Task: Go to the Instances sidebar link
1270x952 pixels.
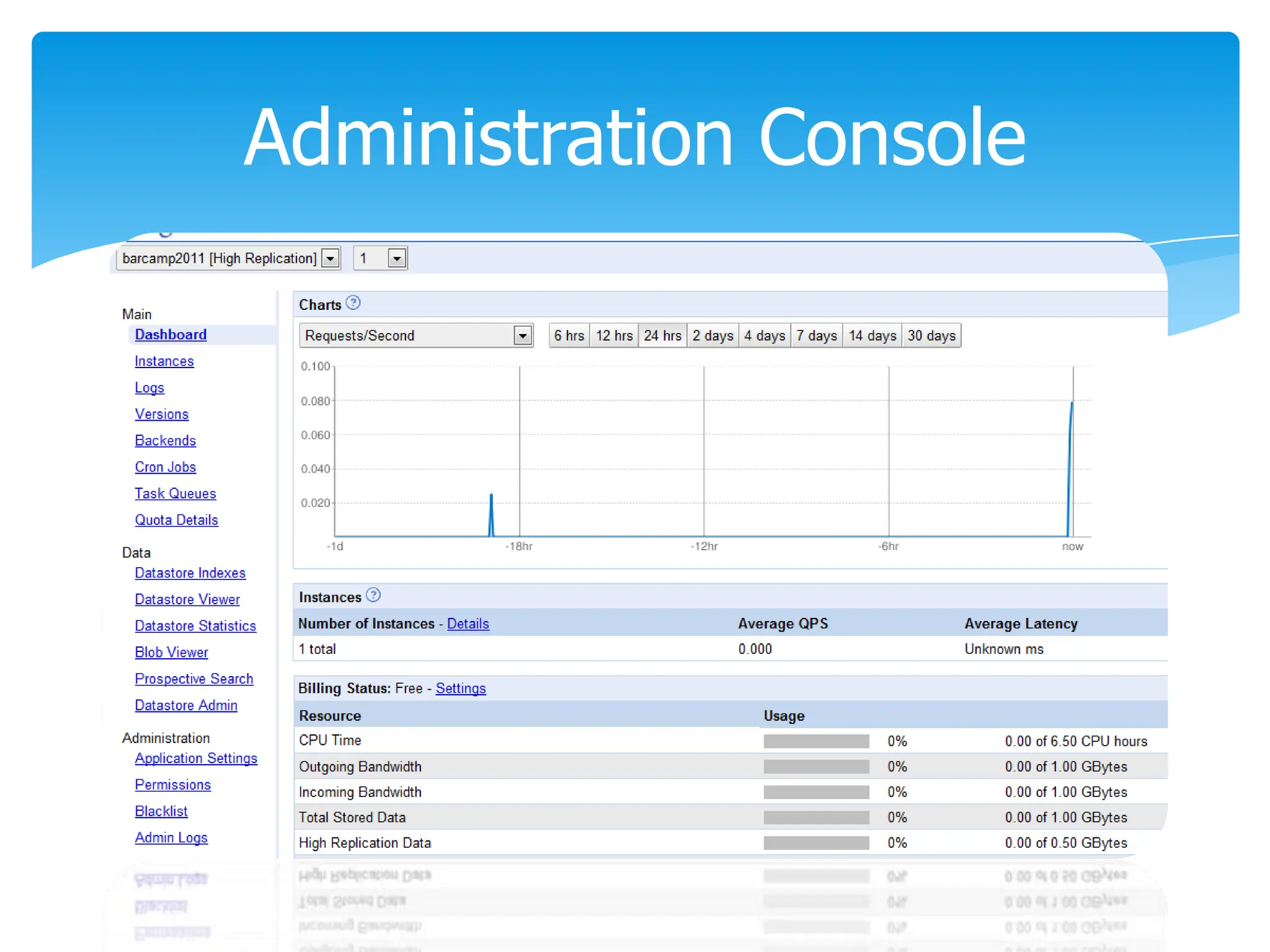Action: (x=164, y=361)
